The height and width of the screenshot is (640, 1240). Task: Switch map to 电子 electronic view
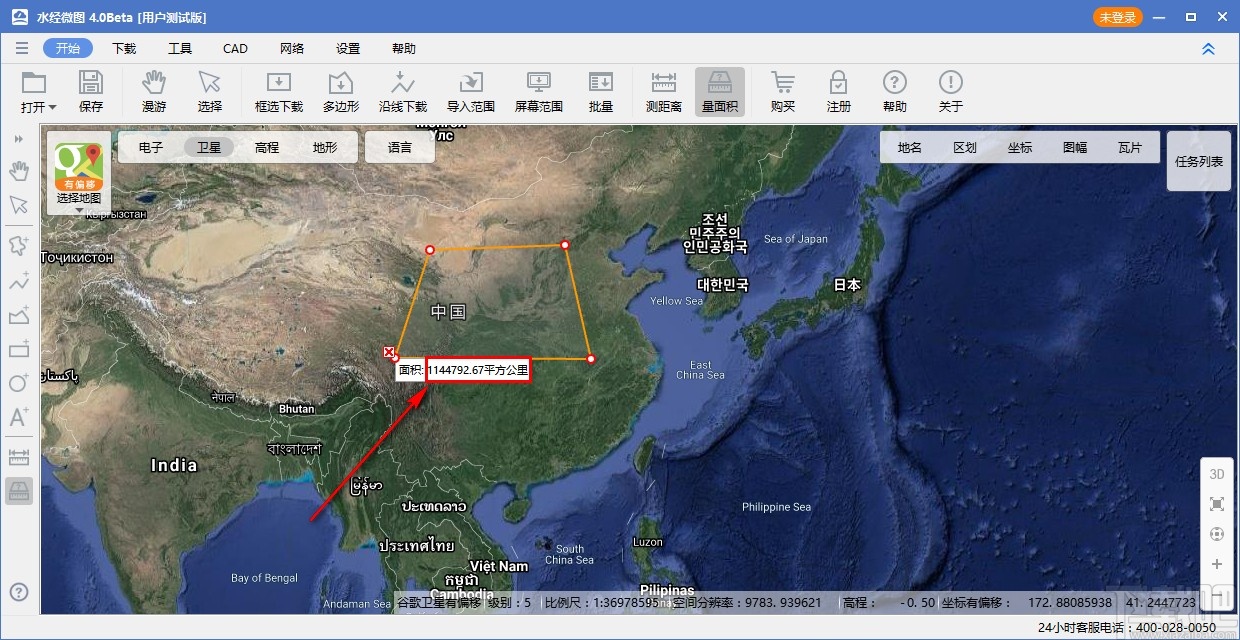pos(150,147)
